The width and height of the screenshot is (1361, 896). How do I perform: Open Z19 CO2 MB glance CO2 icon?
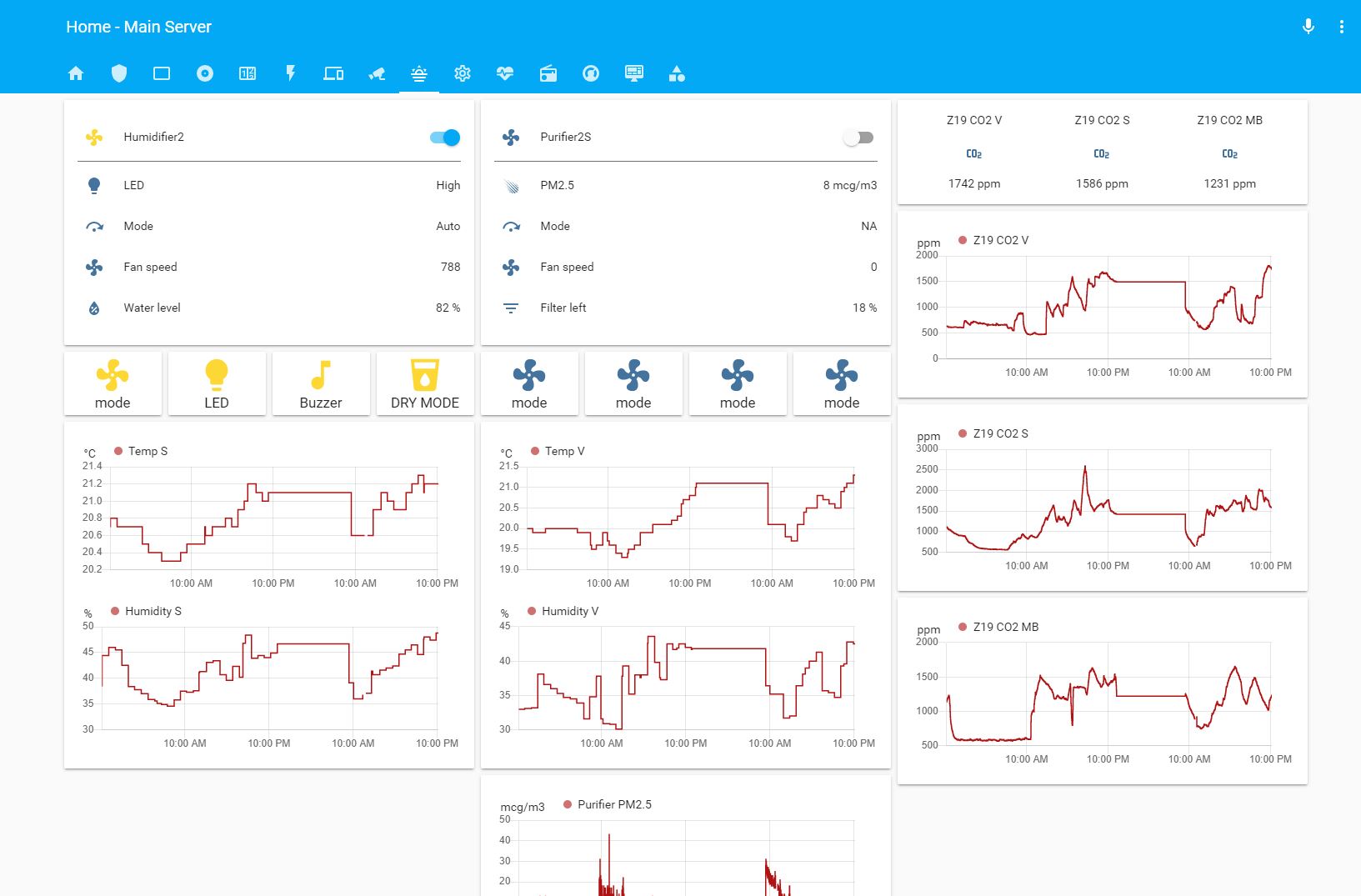1230,153
